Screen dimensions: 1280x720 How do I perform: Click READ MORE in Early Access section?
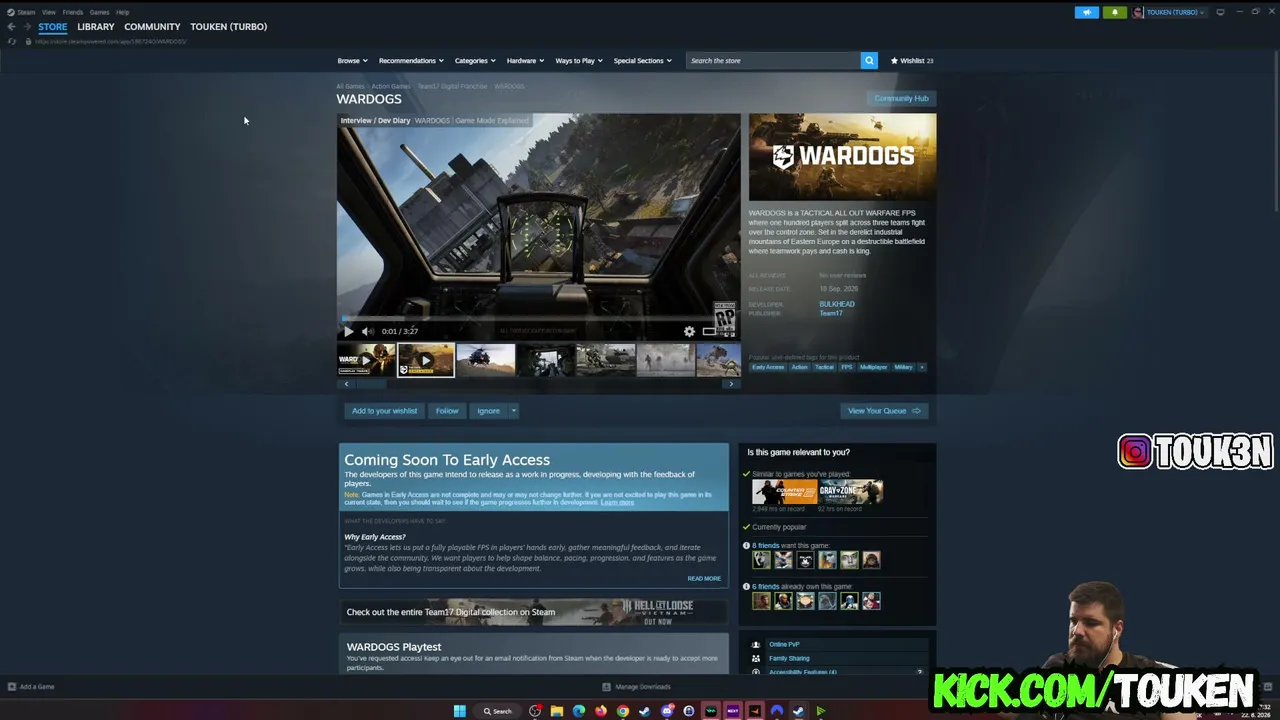pyautogui.click(x=704, y=578)
